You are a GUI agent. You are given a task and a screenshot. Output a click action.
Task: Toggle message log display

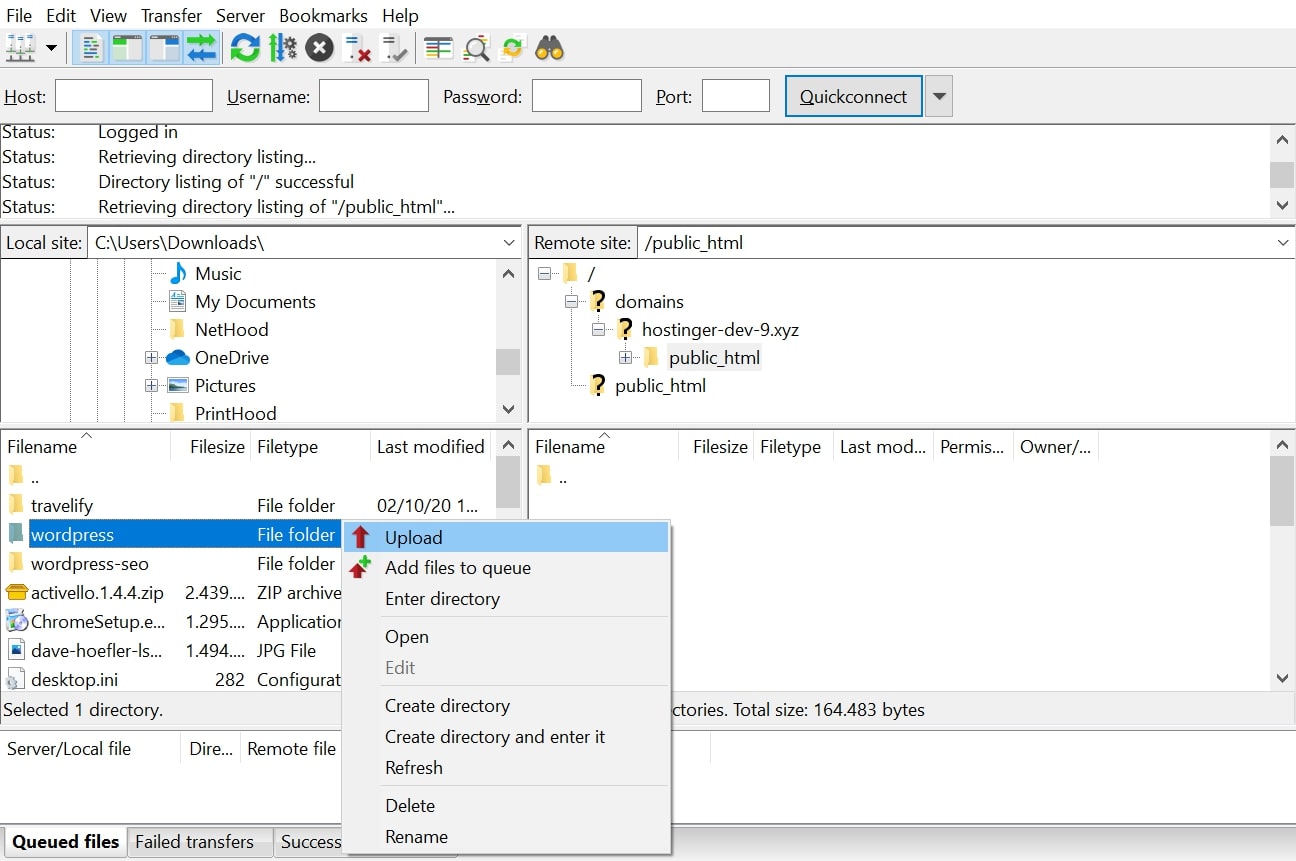pyautogui.click(x=92, y=47)
